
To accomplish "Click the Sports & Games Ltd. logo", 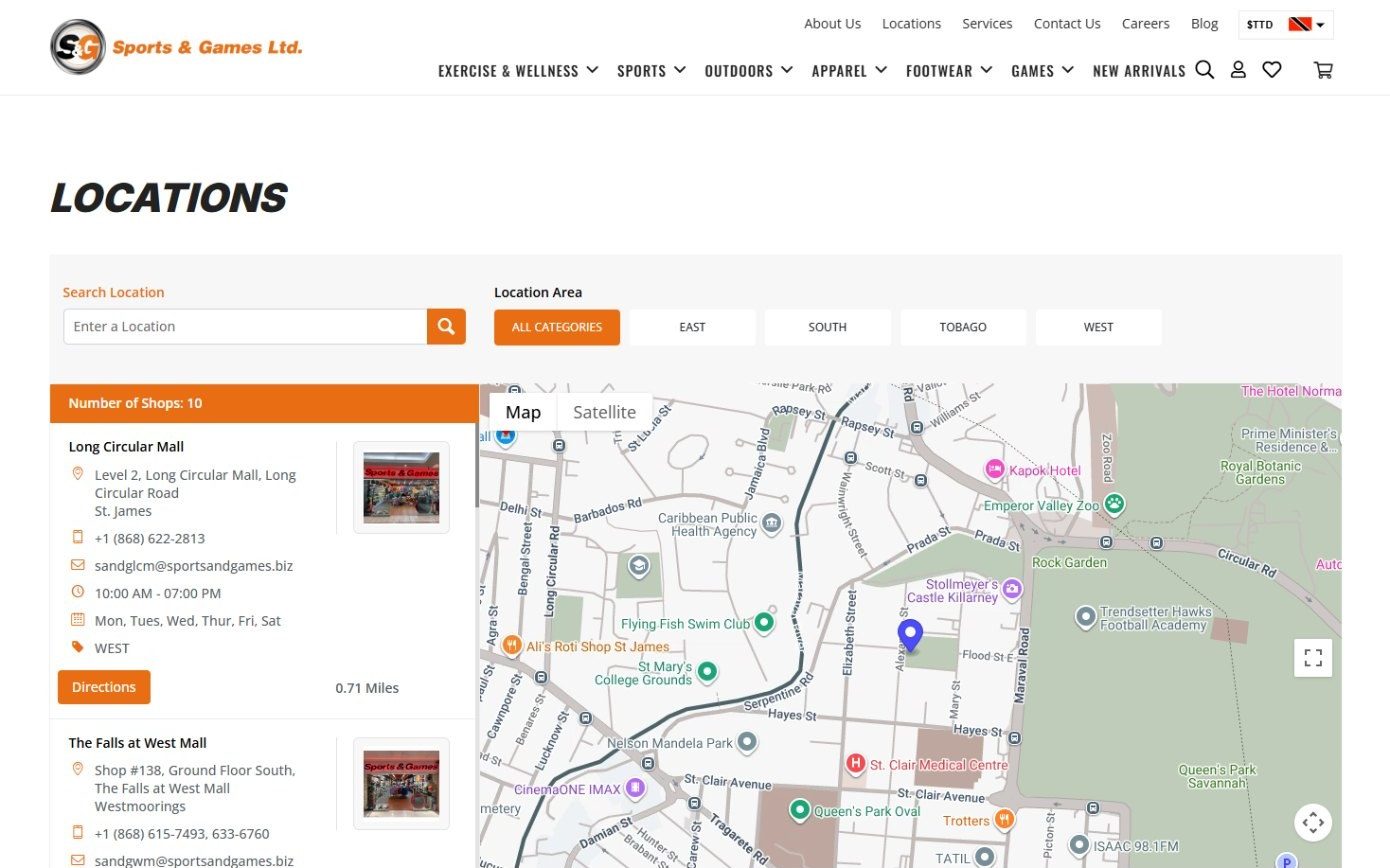I will click(176, 47).
